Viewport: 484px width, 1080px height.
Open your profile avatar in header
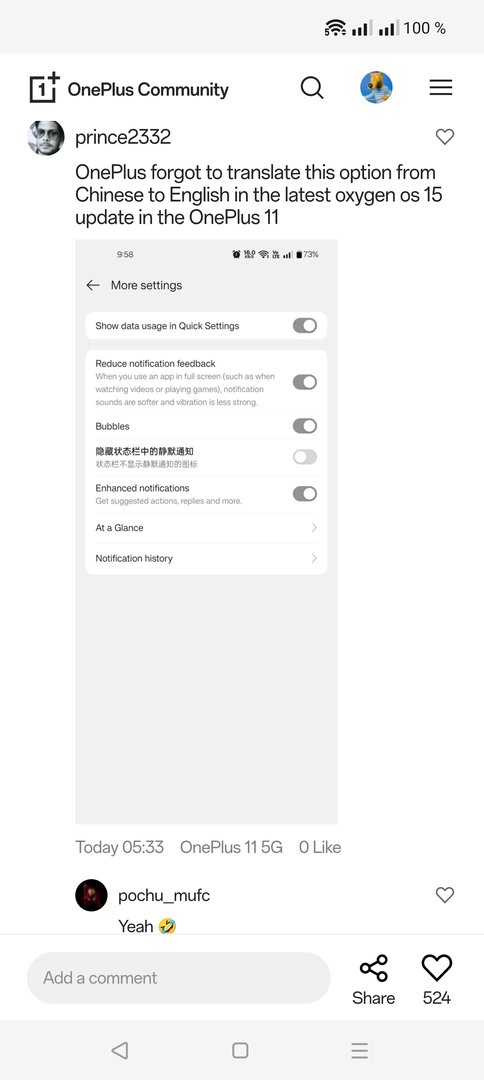(377, 87)
